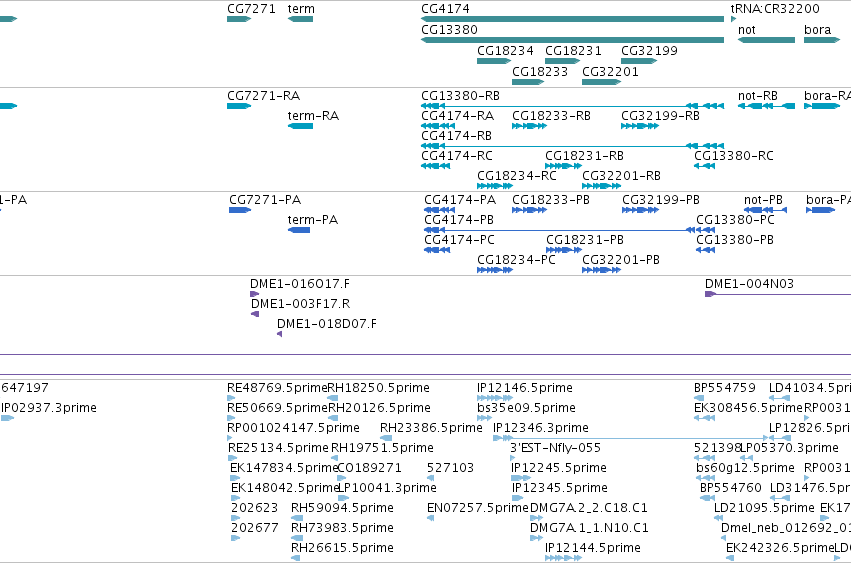The image size is (851, 563).
Task: Click protein CG18231-PB
Action: pos(585,241)
